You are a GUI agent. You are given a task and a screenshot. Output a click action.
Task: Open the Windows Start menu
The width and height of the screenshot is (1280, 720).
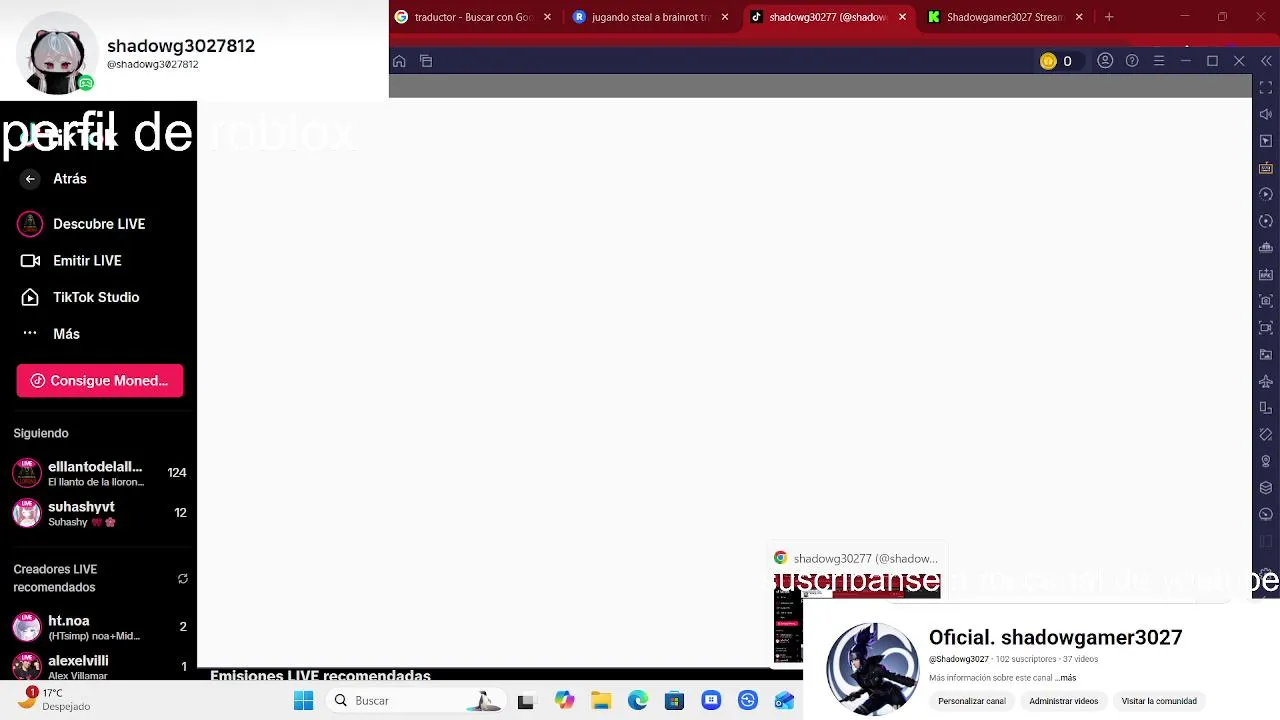click(x=303, y=701)
